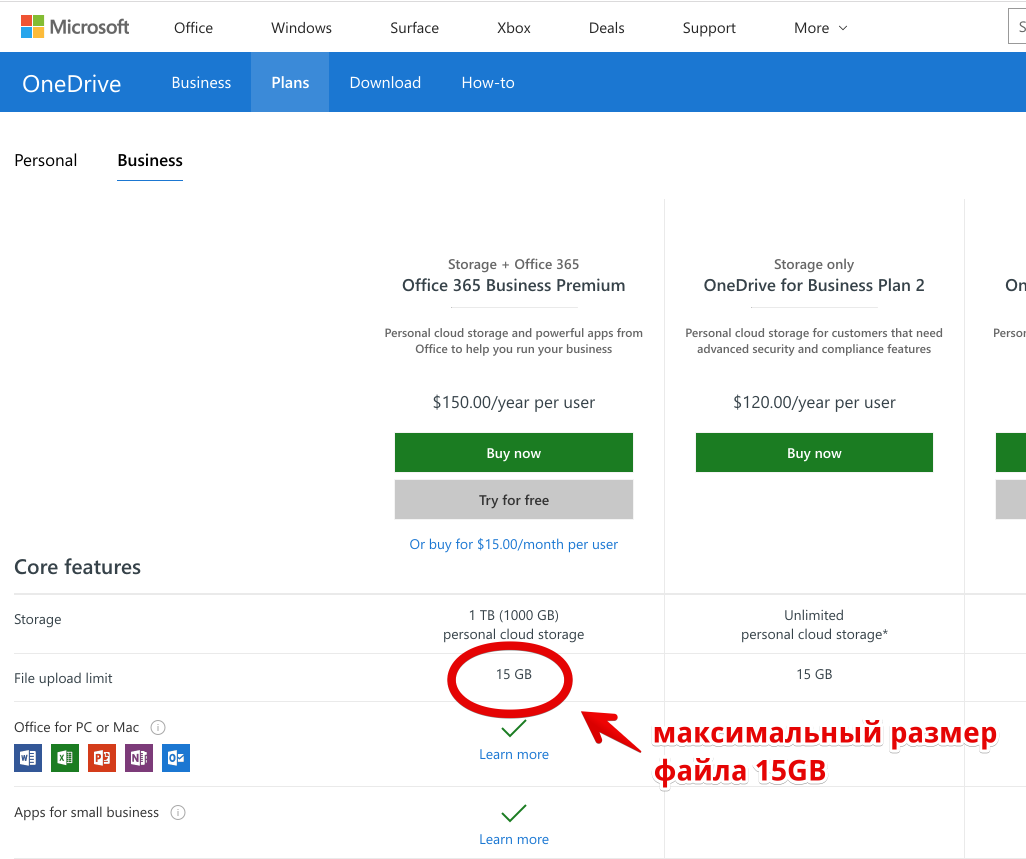This screenshot has height=859, width=1026.
Task: Click Try for free
Action: 513,499
